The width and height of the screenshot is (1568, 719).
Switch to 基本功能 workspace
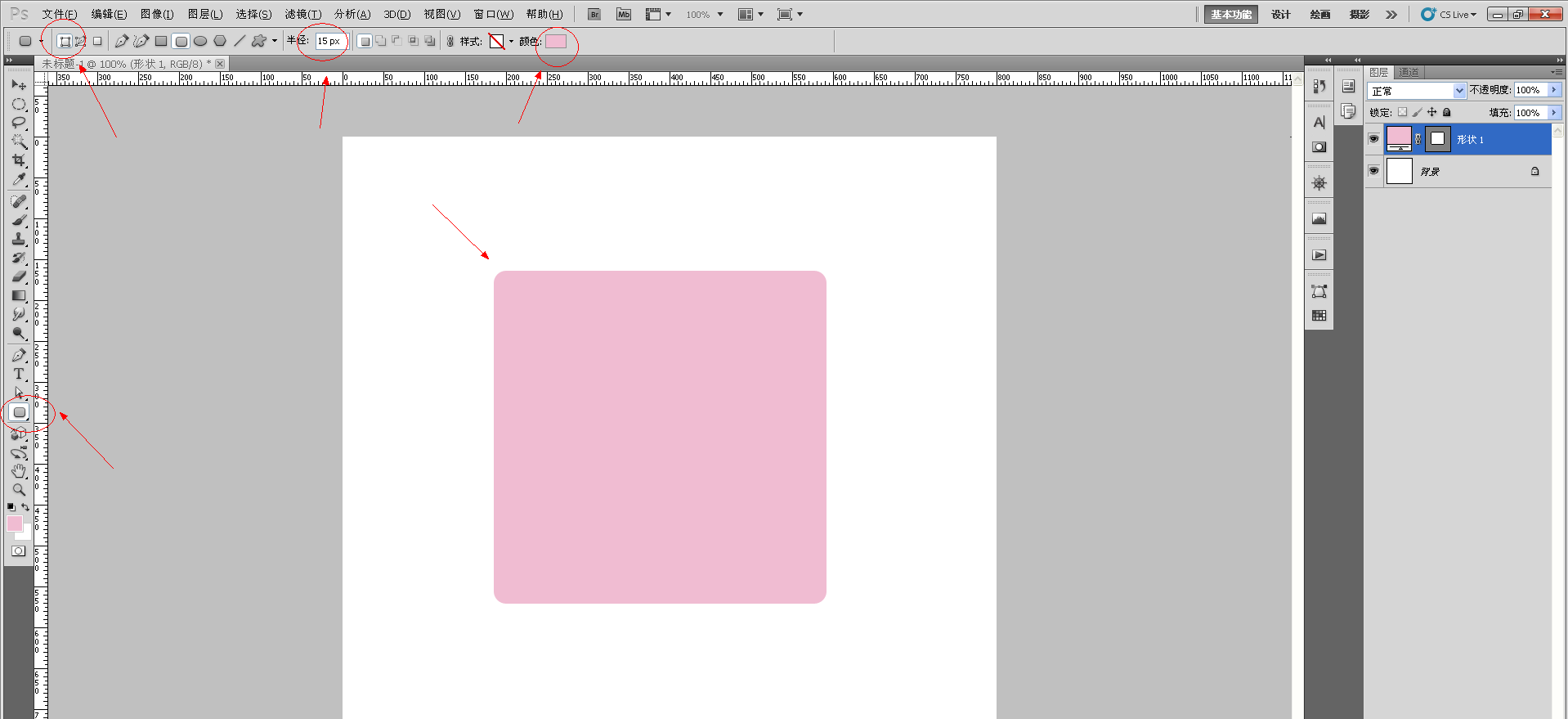(x=1231, y=15)
